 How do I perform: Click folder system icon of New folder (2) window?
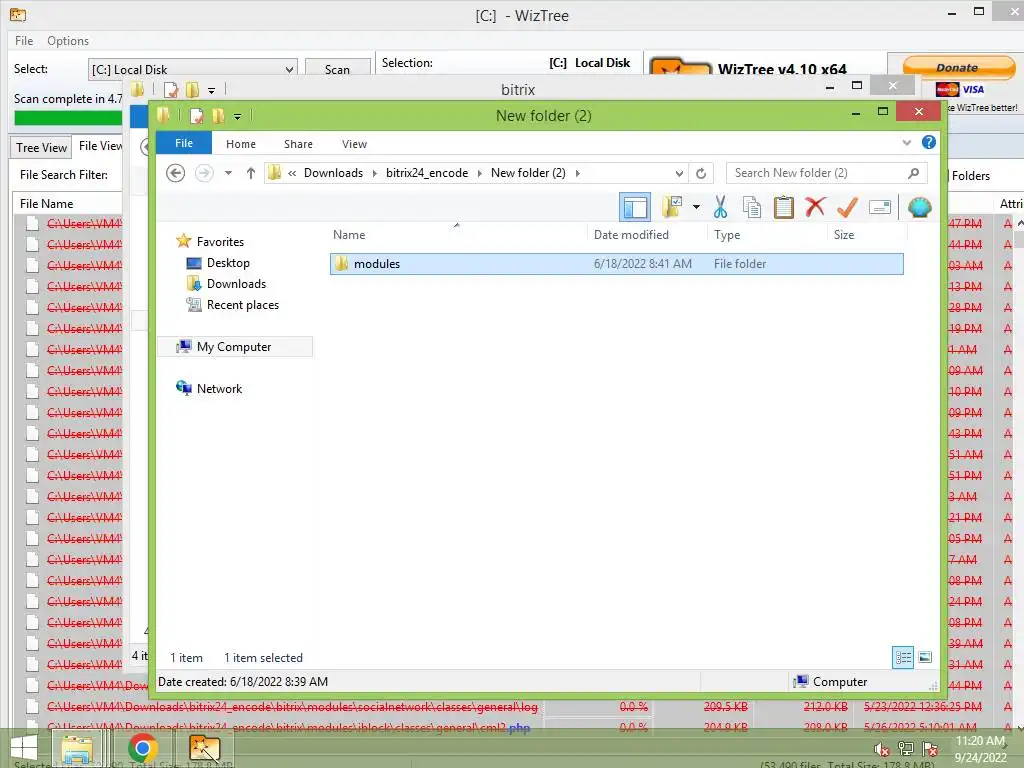164,116
